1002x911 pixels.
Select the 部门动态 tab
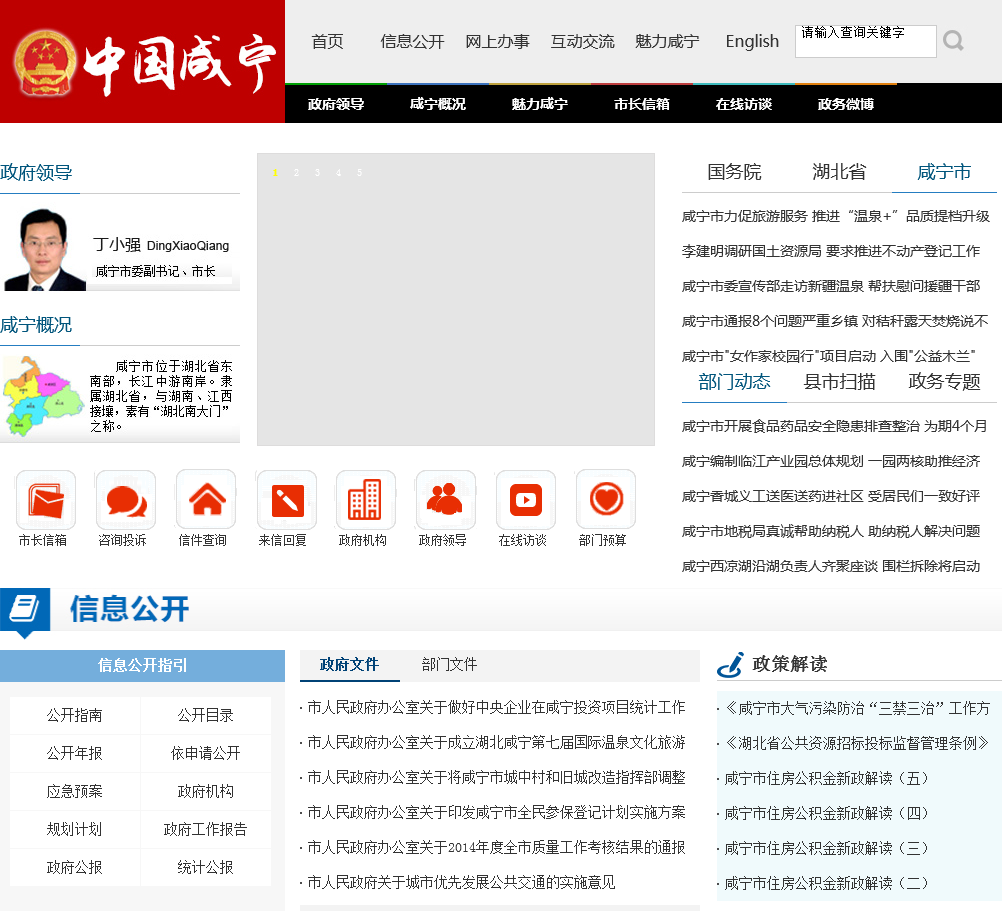pyautogui.click(x=734, y=382)
